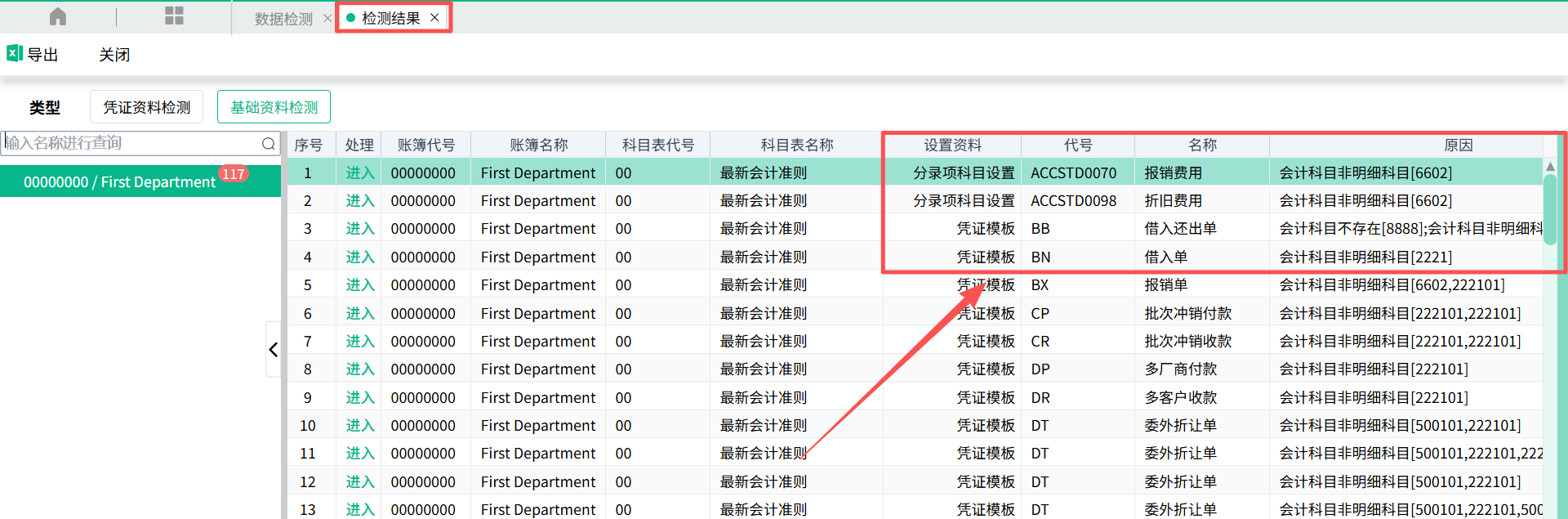Click the home icon in tab bar

pos(58,16)
